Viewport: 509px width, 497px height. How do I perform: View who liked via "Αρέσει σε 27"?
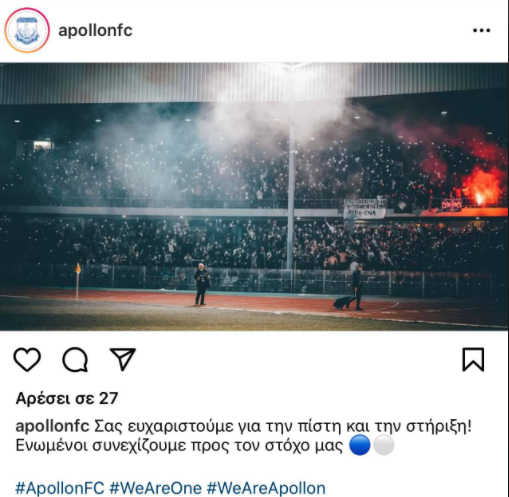click(x=67, y=398)
